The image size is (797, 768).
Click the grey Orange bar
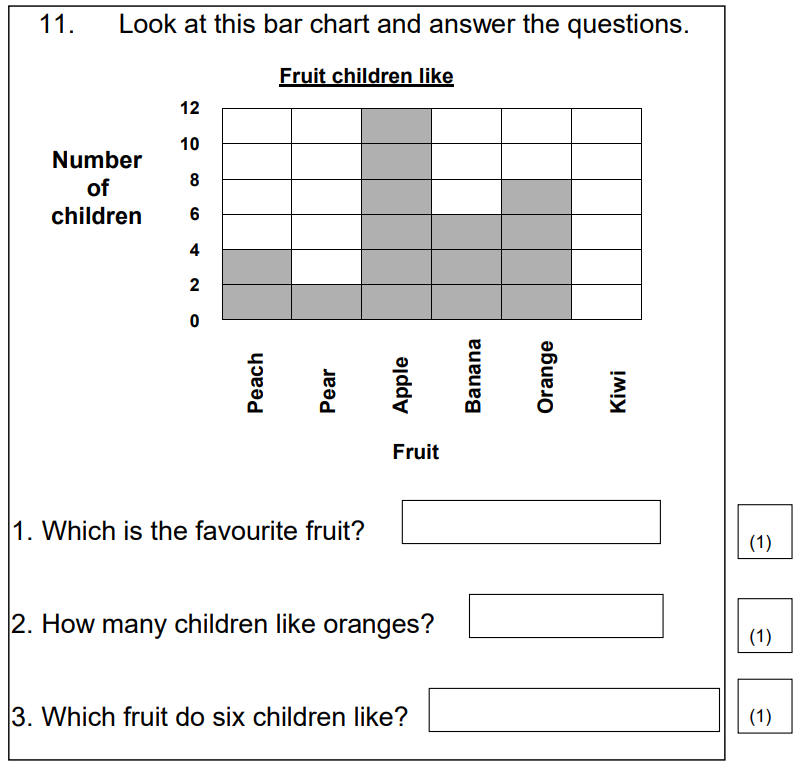click(x=537, y=249)
